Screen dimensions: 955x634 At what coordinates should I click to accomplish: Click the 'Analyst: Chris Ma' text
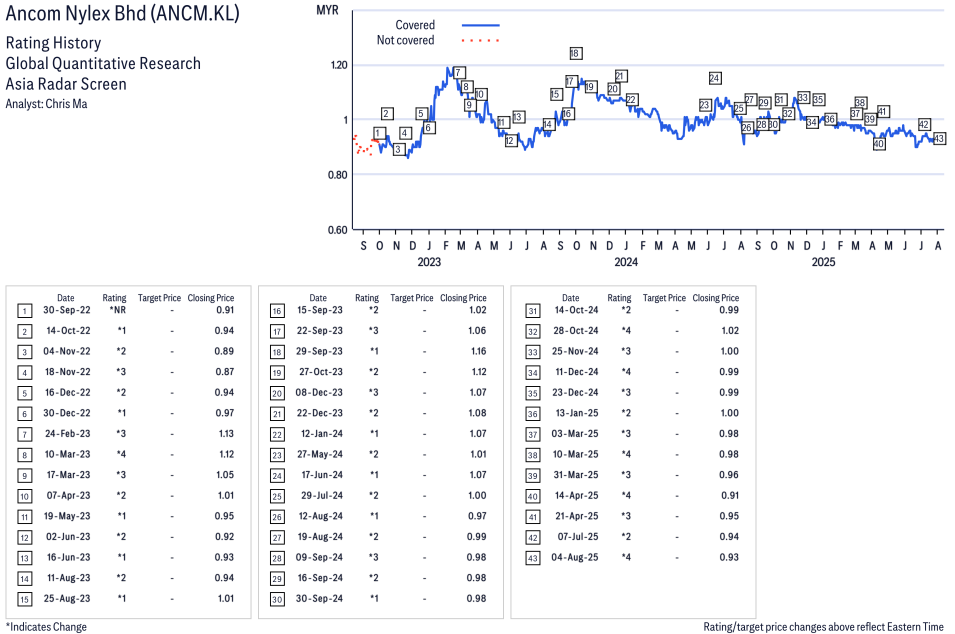[x=46, y=104]
